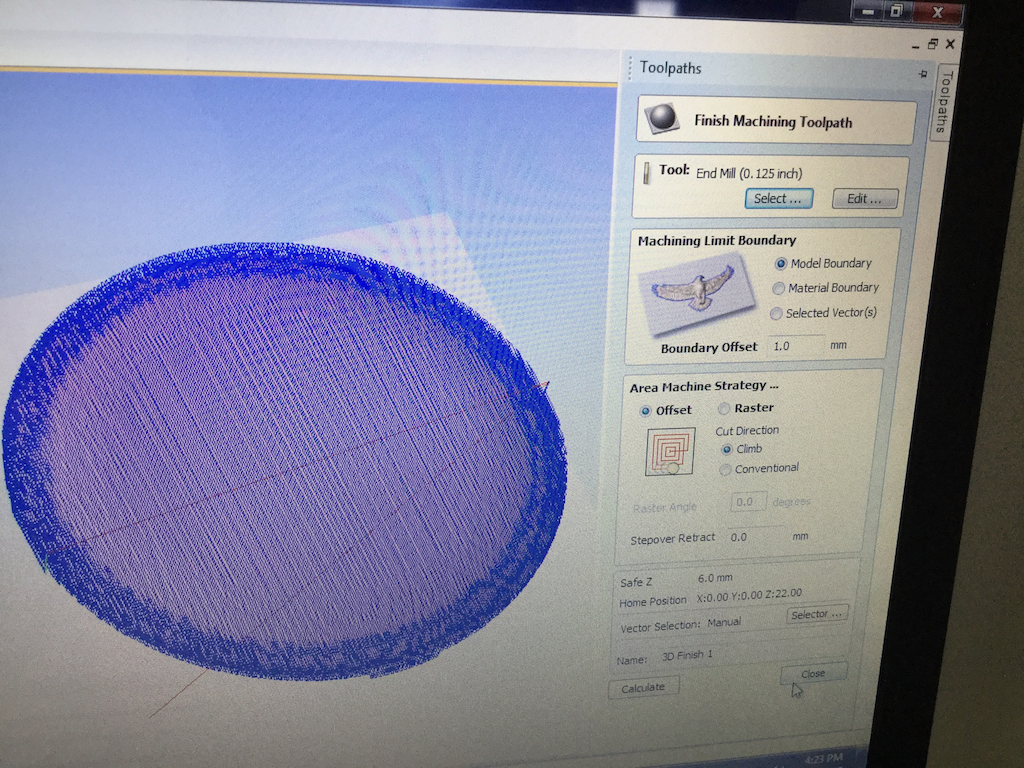Viewport: 1024px width, 768px height.
Task: Click the pin icon in Toolpaths panel
Action: point(922,74)
